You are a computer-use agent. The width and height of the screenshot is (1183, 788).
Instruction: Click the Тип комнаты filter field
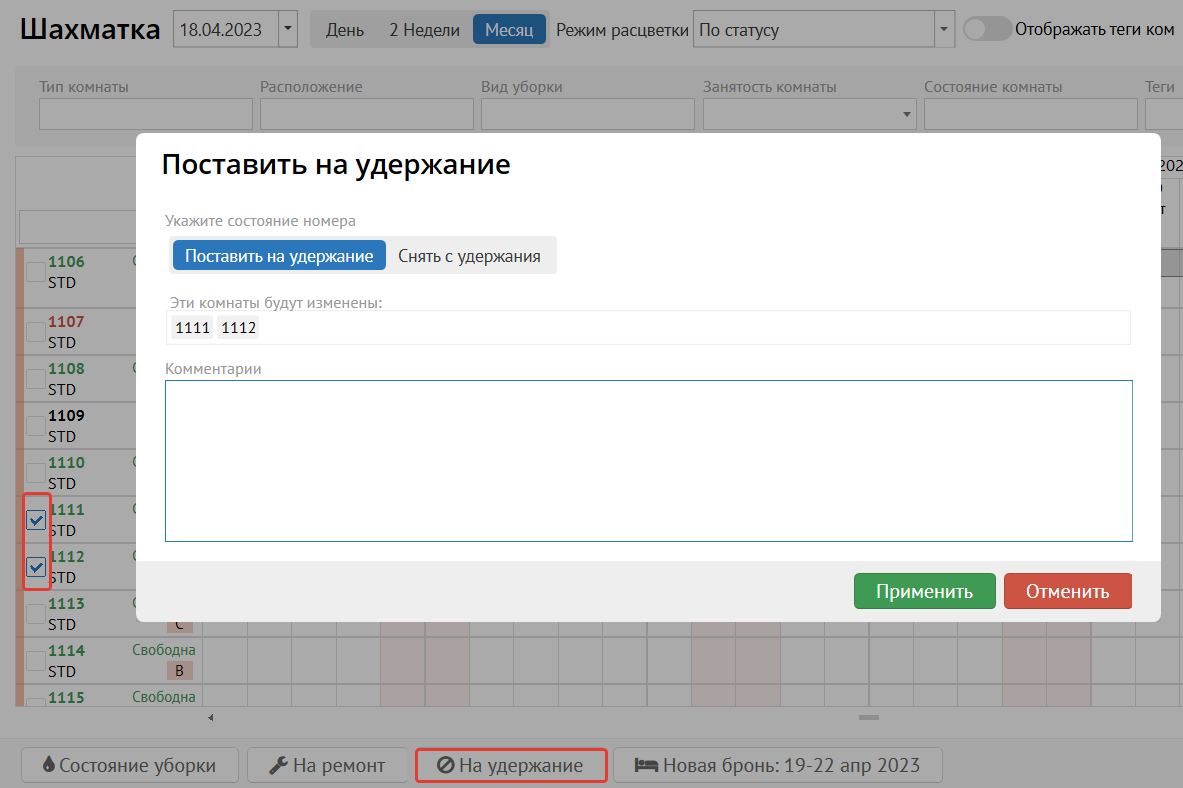[x=146, y=115]
